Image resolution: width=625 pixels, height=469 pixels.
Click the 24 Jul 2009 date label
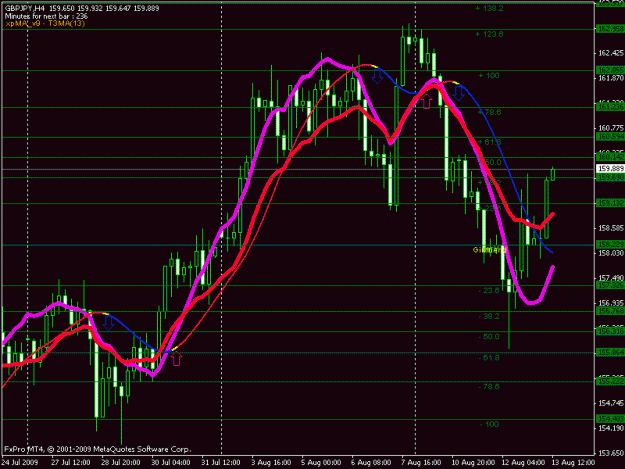(20, 463)
